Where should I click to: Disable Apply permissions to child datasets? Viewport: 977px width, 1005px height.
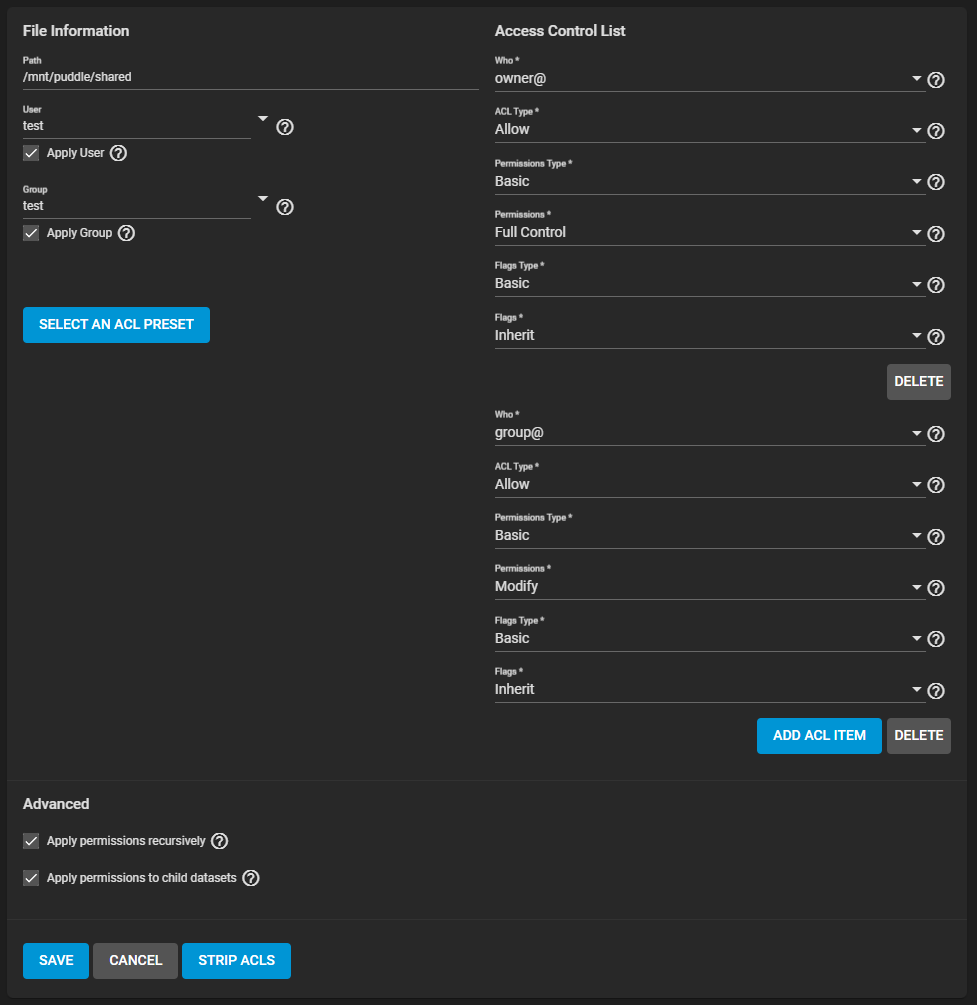[31, 878]
